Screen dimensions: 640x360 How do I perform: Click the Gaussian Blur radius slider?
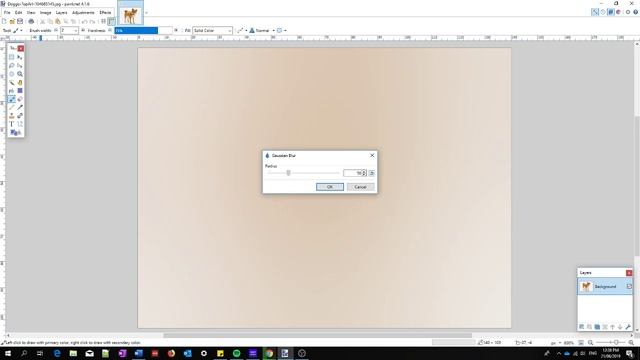[303, 173]
